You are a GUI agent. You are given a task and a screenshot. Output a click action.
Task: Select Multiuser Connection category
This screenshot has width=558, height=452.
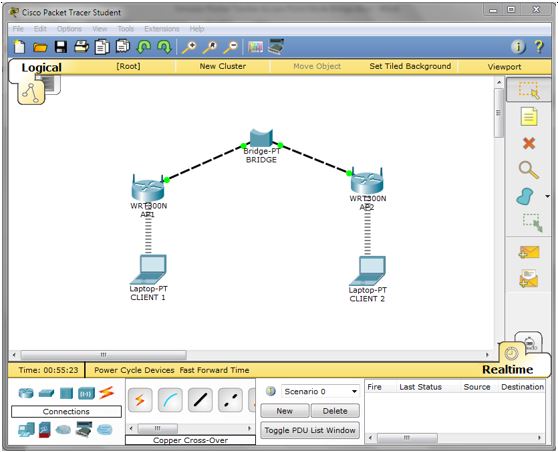click(x=105, y=430)
